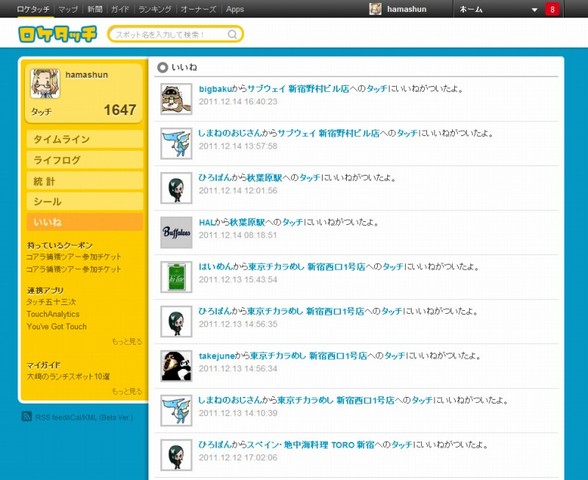This screenshot has height=480, width=588.
Task: Click takejune user link
Action: (217, 356)
